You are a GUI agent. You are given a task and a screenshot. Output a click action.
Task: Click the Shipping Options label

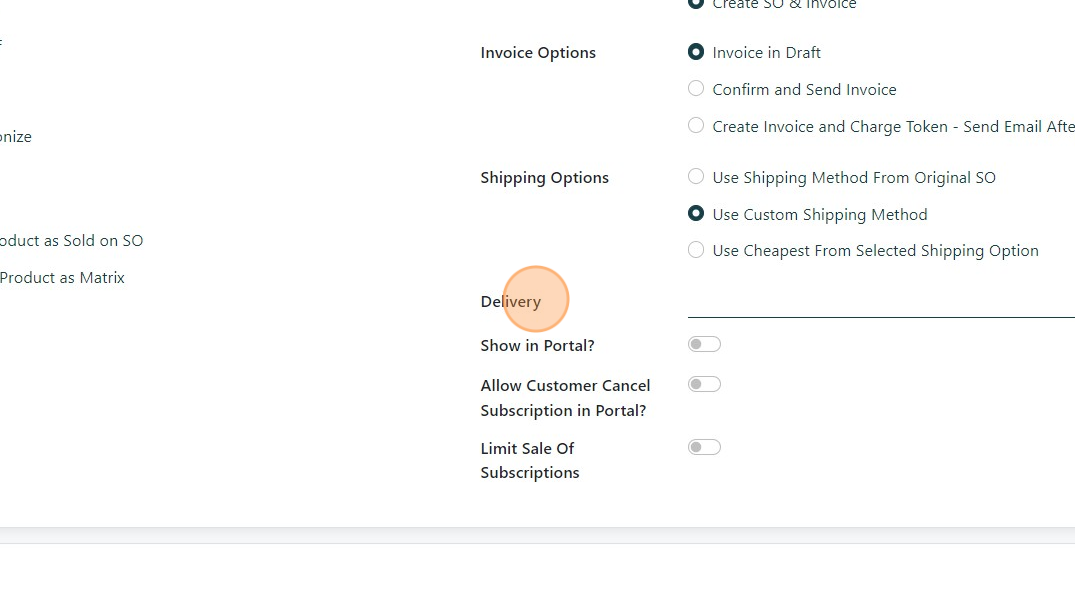pyautogui.click(x=544, y=178)
